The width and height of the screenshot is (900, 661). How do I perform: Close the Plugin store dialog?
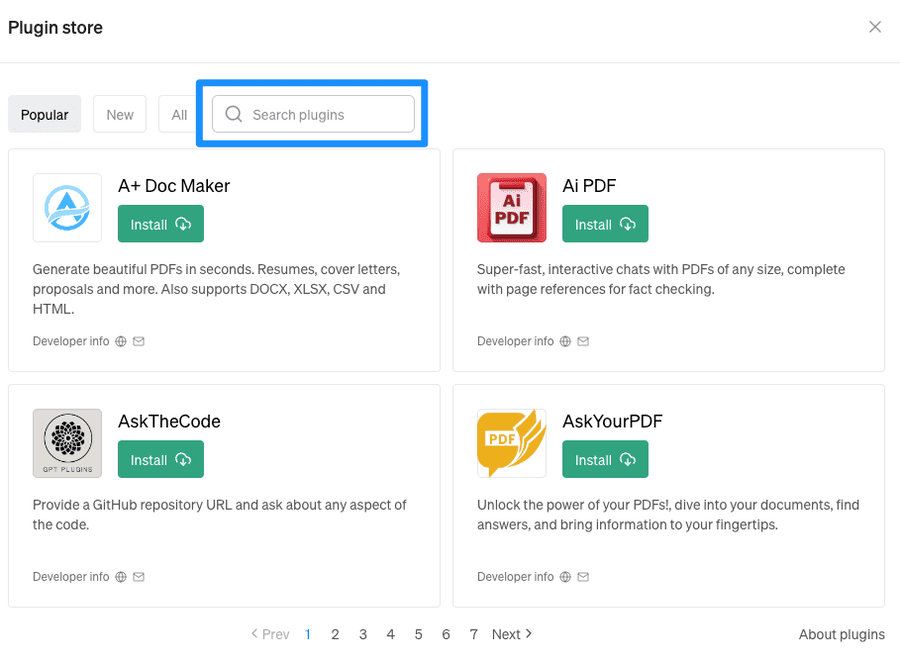coord(875,27)
